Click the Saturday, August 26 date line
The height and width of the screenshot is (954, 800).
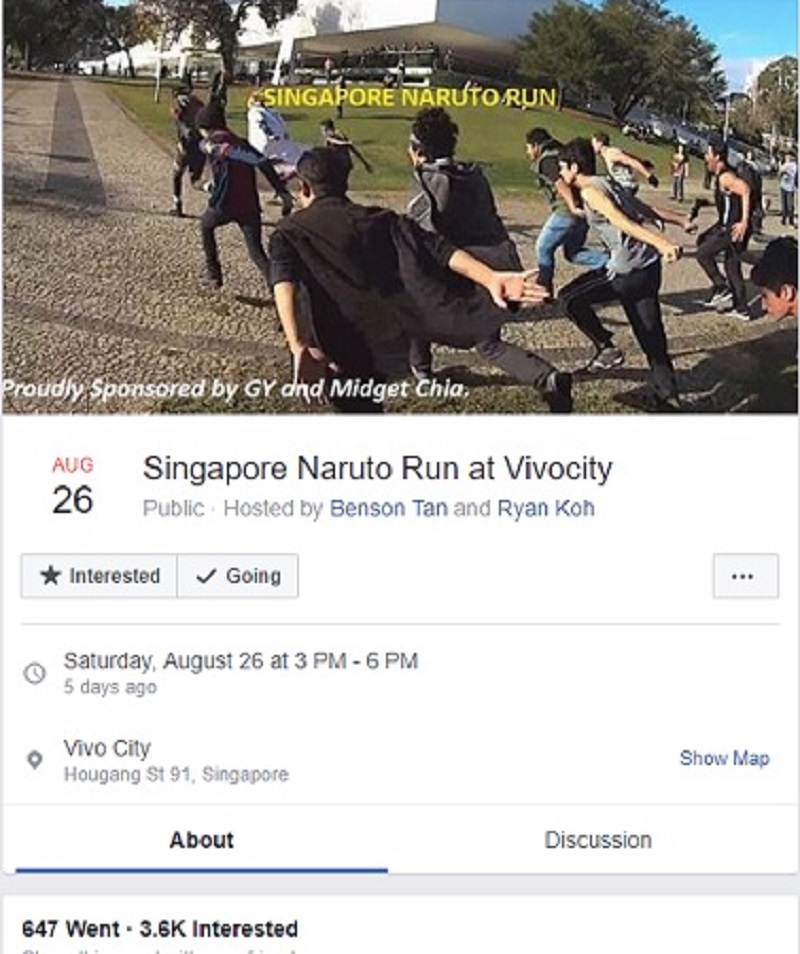coord(241,661)
